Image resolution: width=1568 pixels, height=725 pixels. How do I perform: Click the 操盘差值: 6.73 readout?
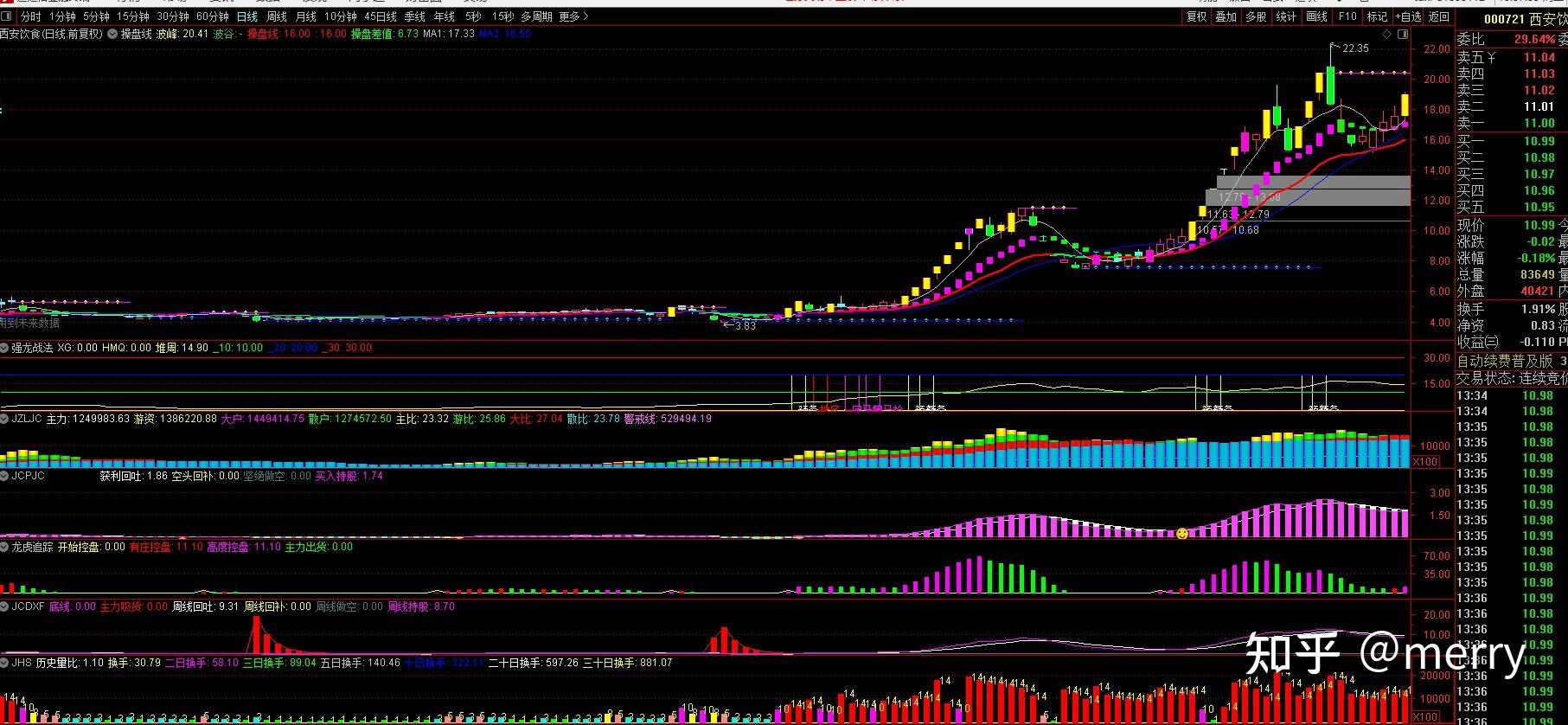coord(385,35)
